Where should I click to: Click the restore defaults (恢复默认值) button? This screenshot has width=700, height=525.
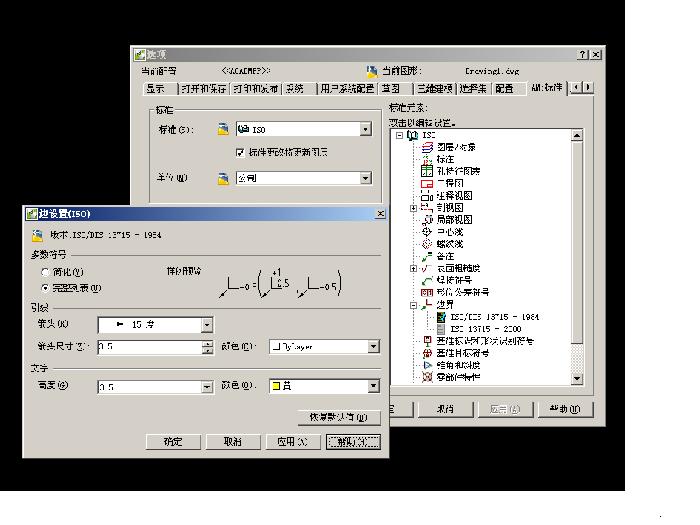(x=339, y=417)
